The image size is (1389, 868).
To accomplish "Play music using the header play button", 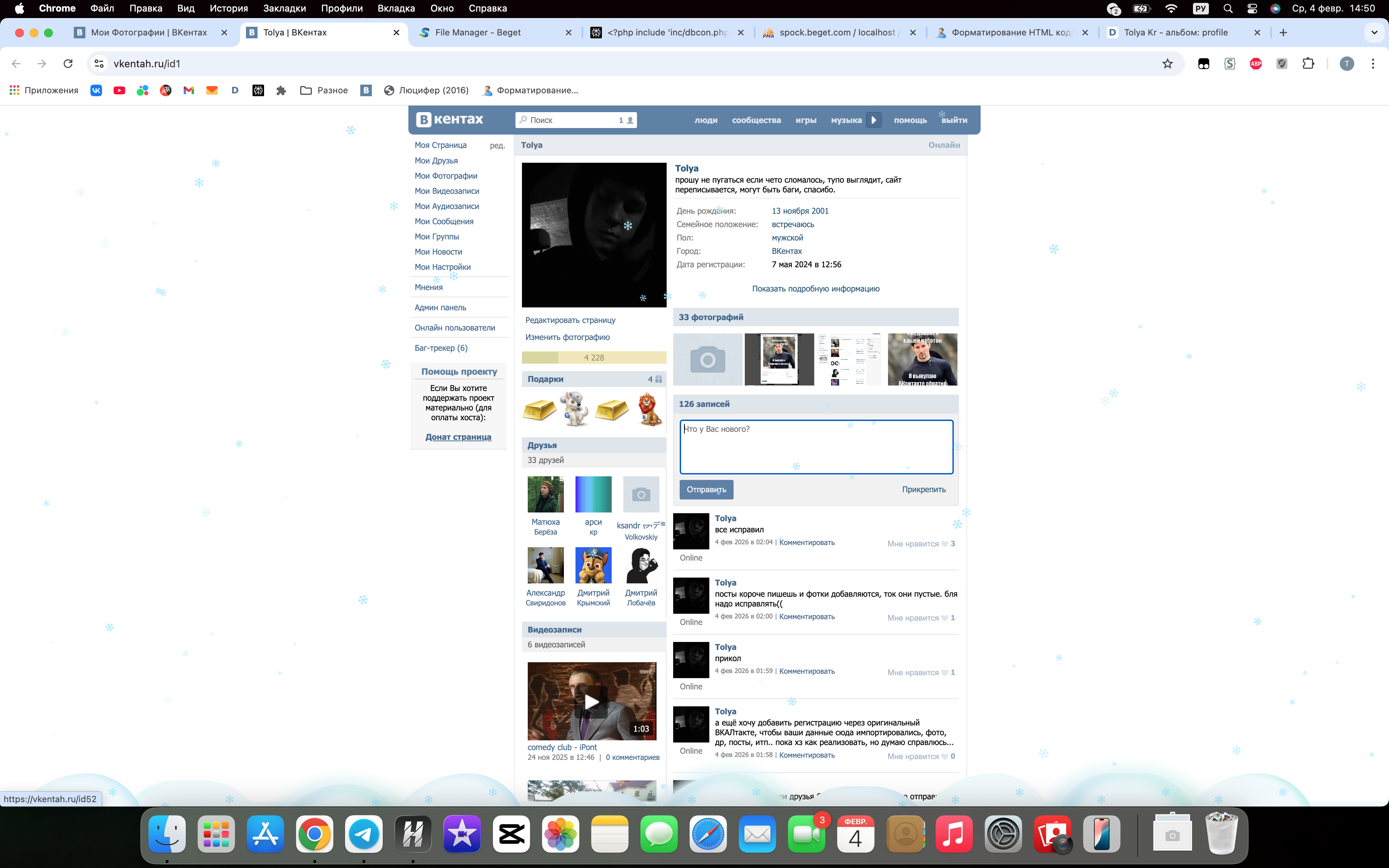I will pos(874,120).
